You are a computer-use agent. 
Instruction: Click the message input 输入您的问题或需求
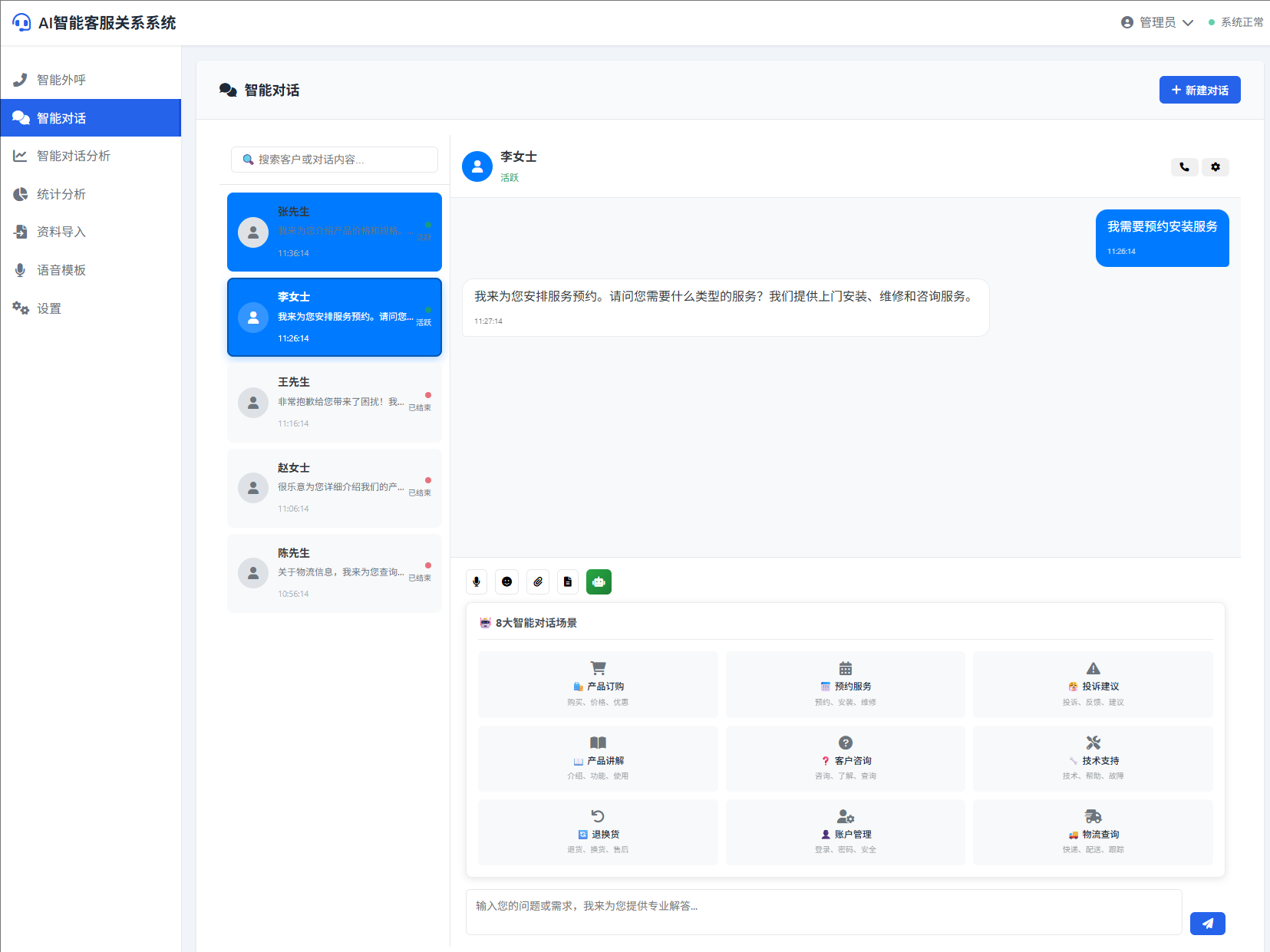(823, 912)
